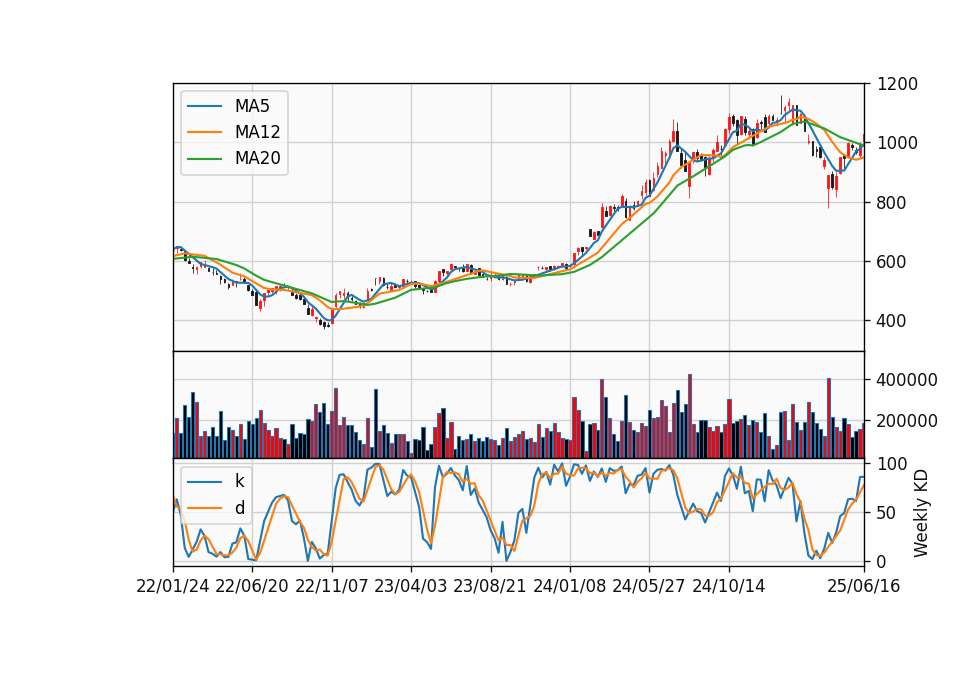The width and height of the screenshot is (960, 690).
Task: Click the 0 KD axis label
Action: point(881,561)
